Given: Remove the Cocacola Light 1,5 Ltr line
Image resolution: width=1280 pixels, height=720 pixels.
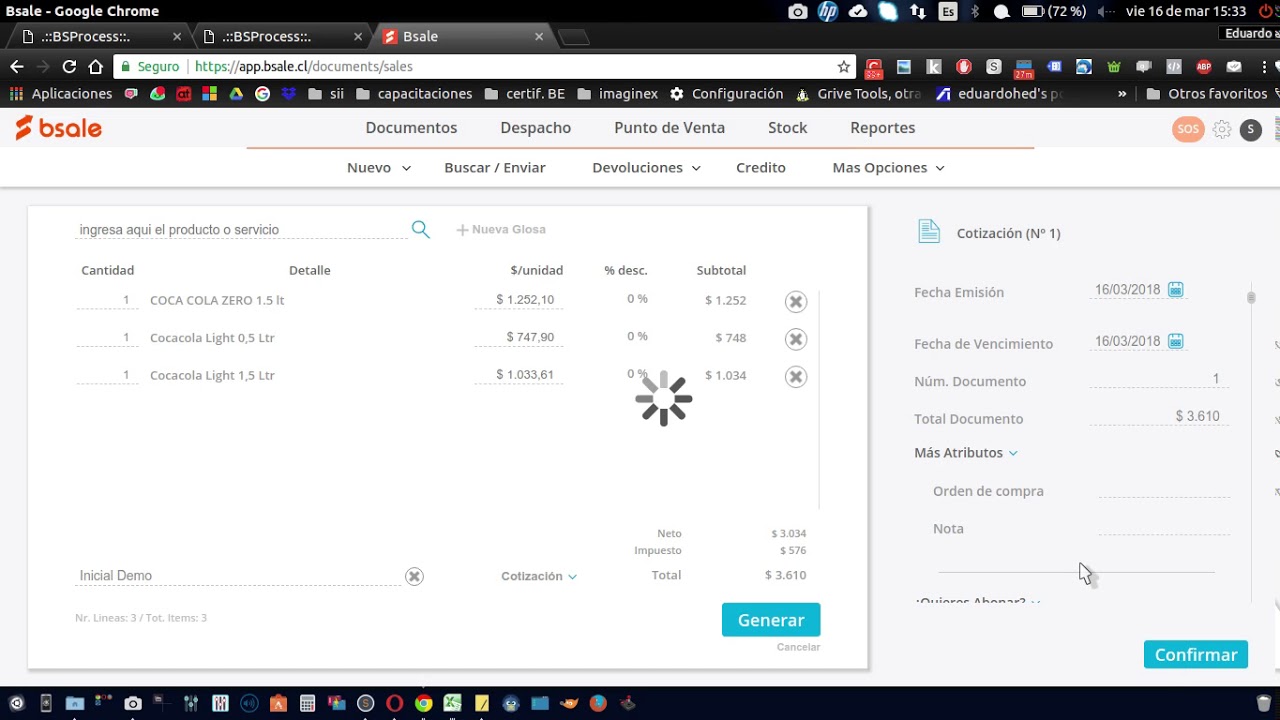Looking at the screenshot, I should 795,377.
